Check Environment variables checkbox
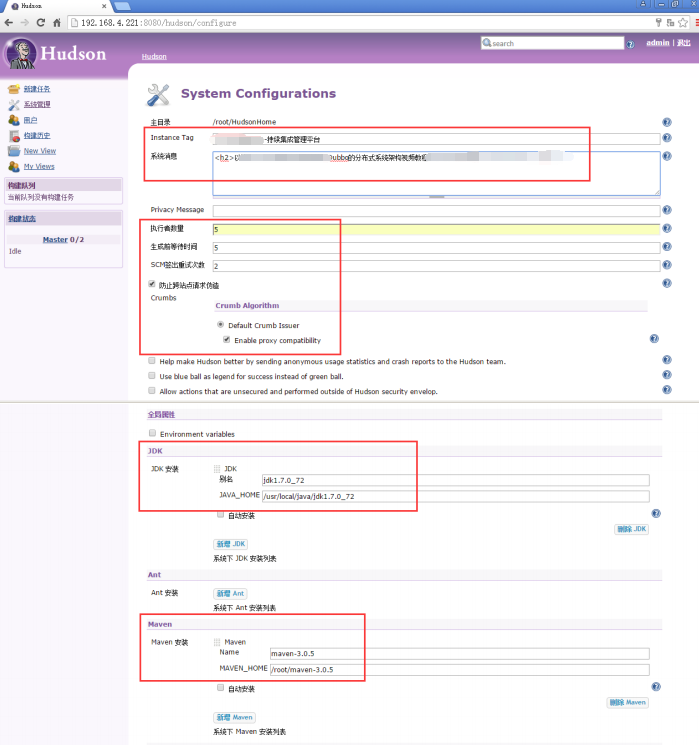 tap(152, 433)
